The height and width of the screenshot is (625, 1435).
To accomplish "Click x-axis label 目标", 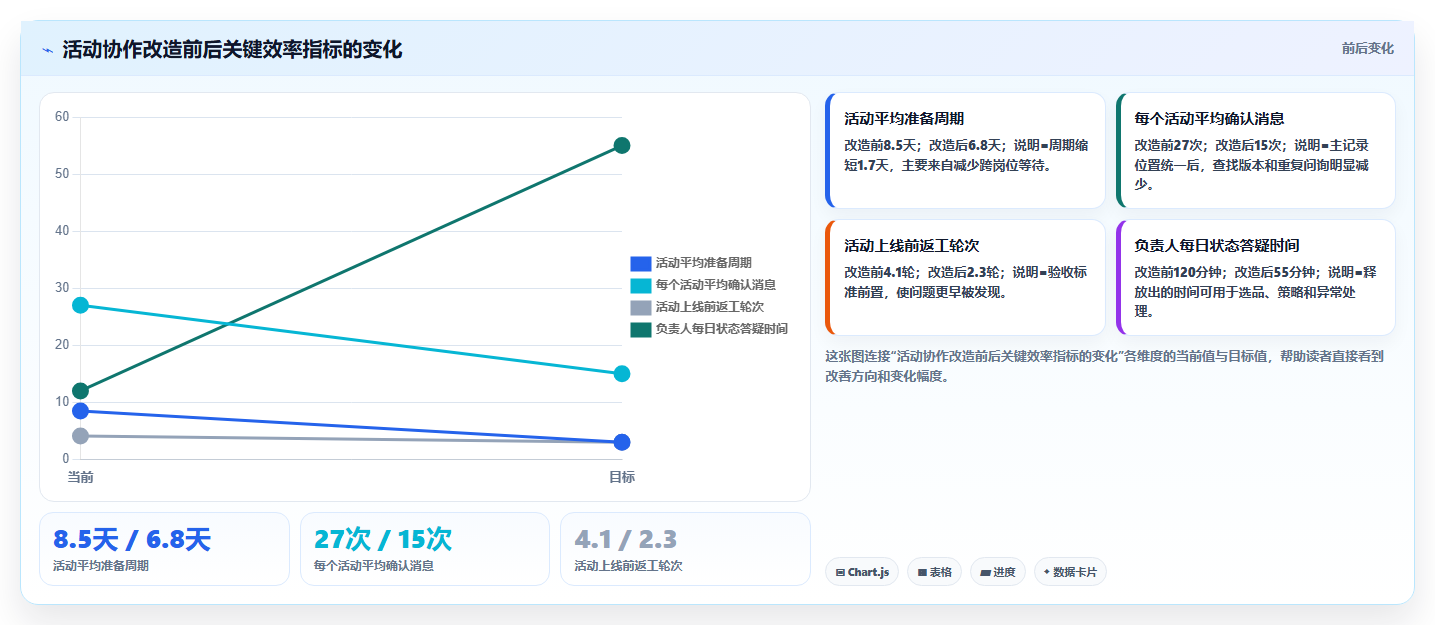I will coord(622,477).
